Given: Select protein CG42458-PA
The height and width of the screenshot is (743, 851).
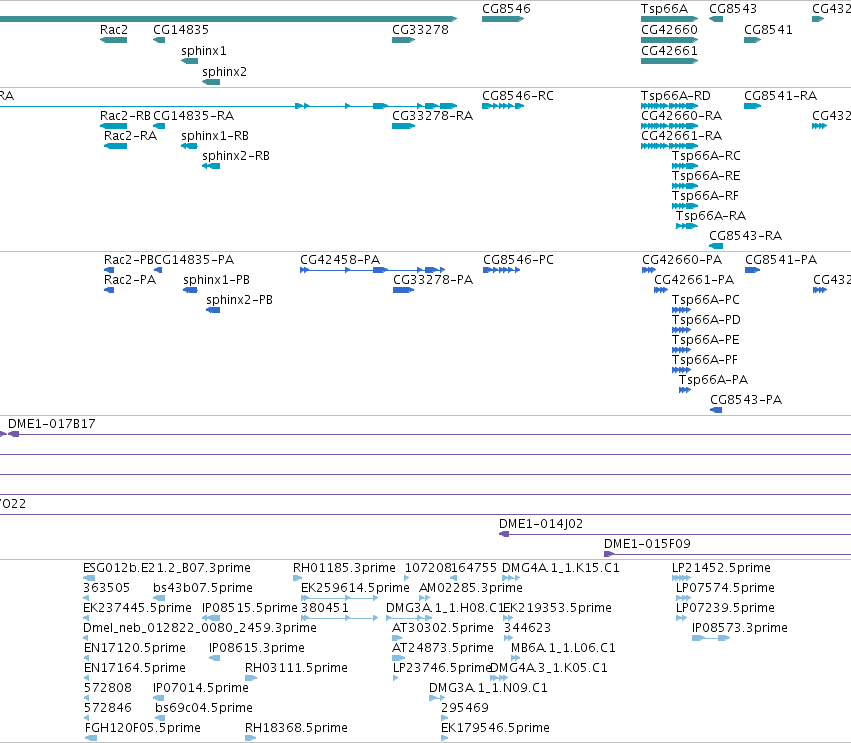Looking at the screenshot, I should pyautogui.click(x=372, y=270).
